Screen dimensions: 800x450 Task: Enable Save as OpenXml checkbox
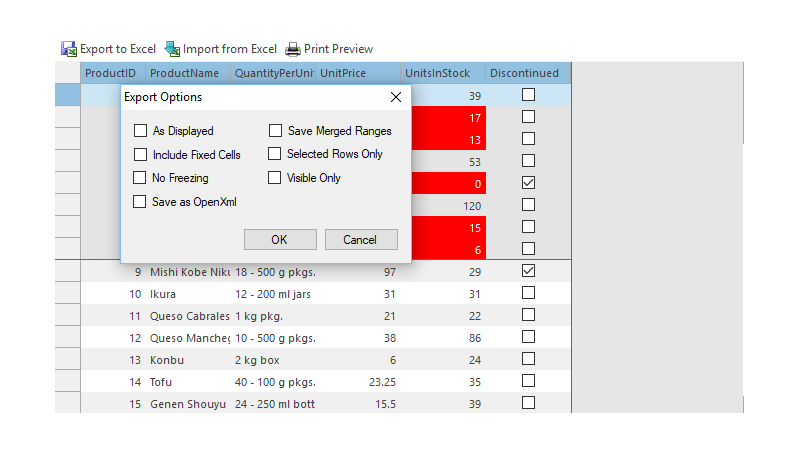tap(139, 202)
